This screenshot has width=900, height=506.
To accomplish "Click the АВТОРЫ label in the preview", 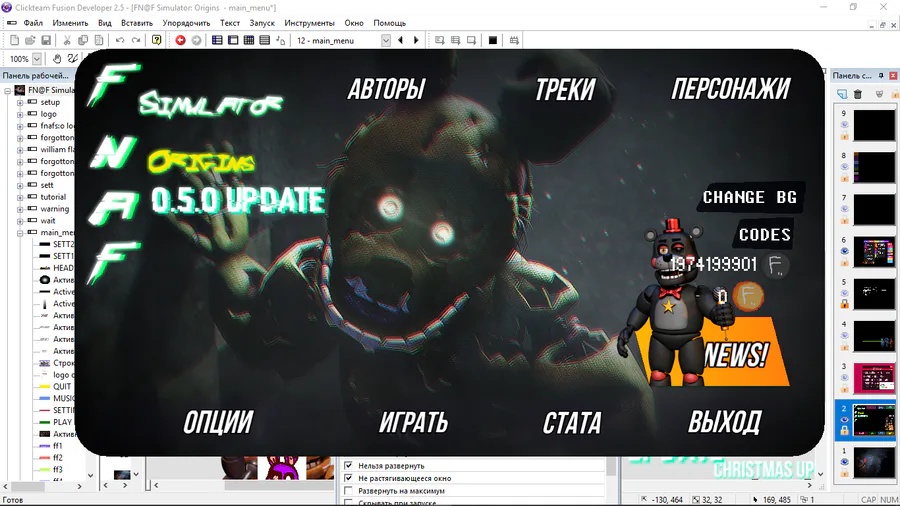I will (386, 89).
